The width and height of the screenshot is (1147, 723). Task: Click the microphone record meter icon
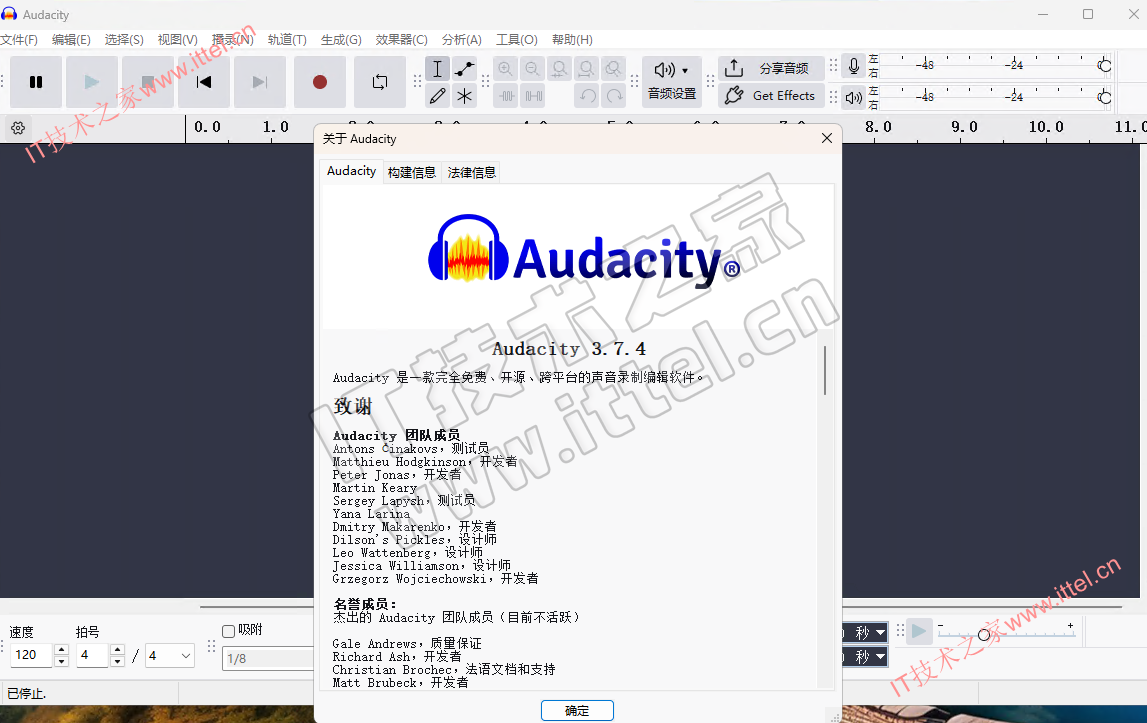tap(854, 67)
